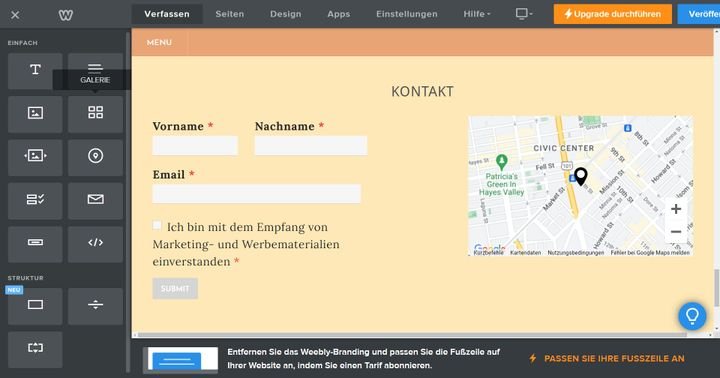
Task: Open the lightbulb help tips button
Action: (x=692, y=316)
